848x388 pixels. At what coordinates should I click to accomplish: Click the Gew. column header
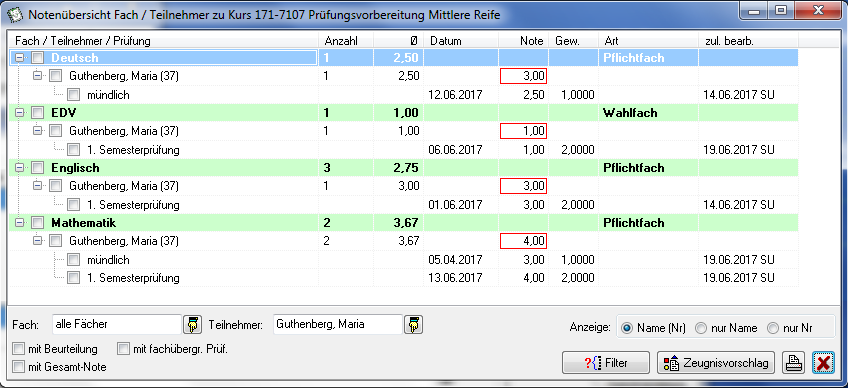(573, 41)
